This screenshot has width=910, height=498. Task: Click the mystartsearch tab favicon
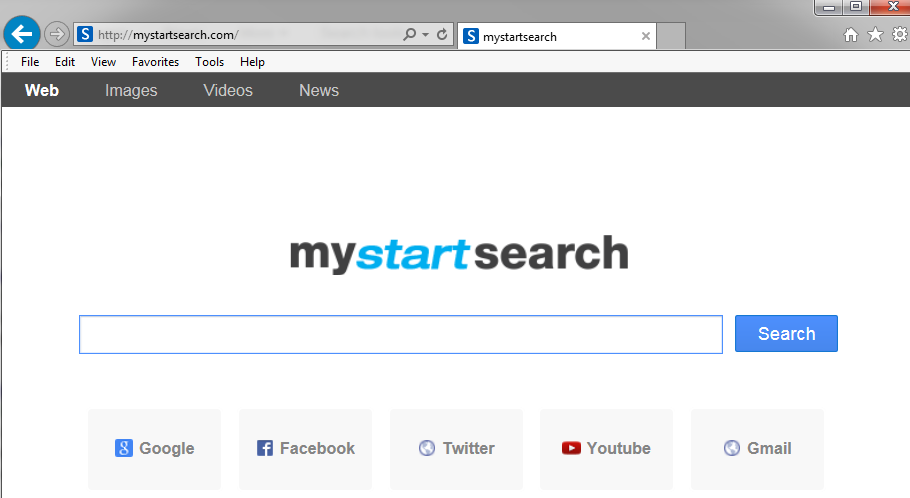tap(471, 36)
